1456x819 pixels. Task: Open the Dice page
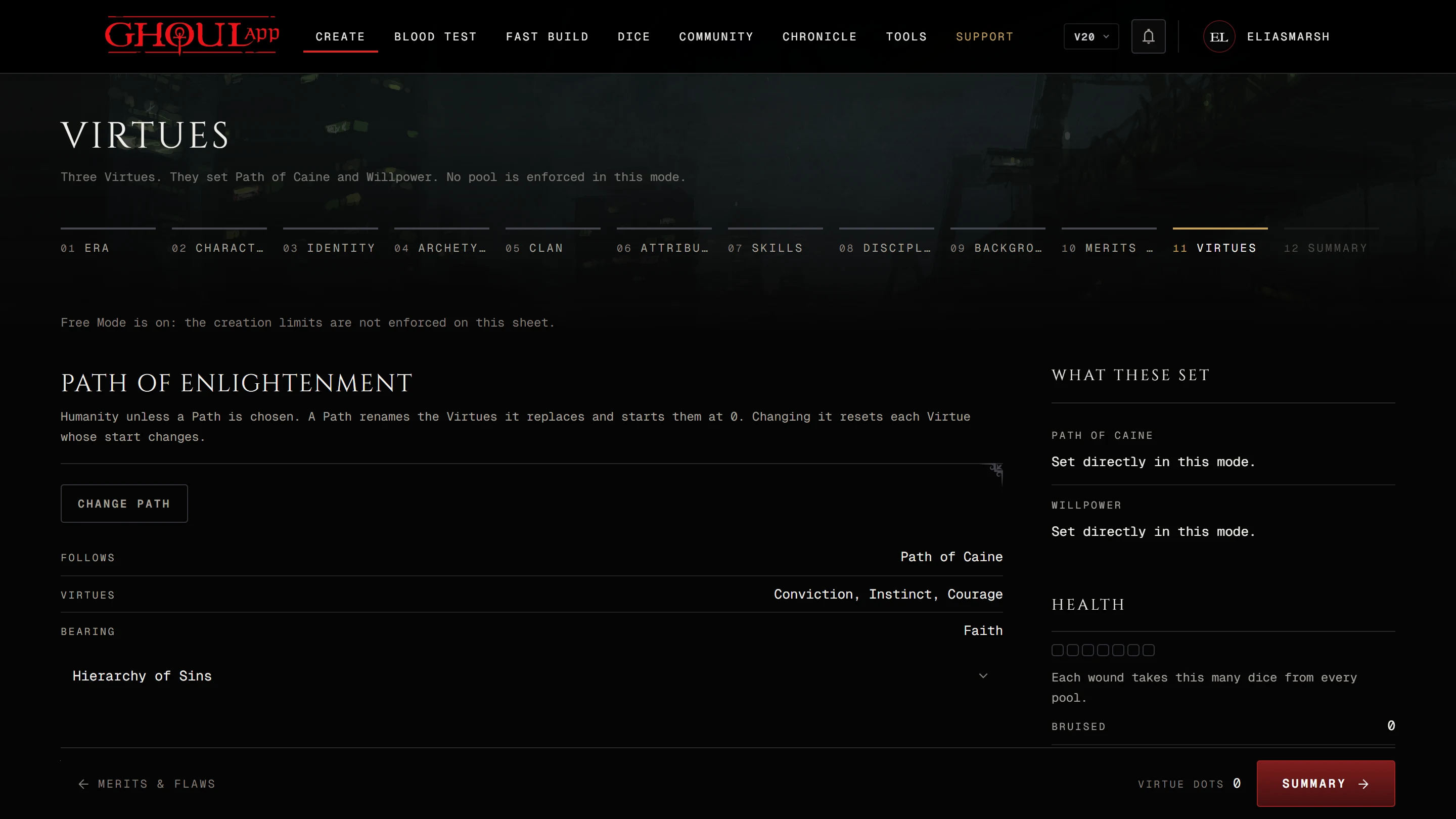(x=633, y=37)
